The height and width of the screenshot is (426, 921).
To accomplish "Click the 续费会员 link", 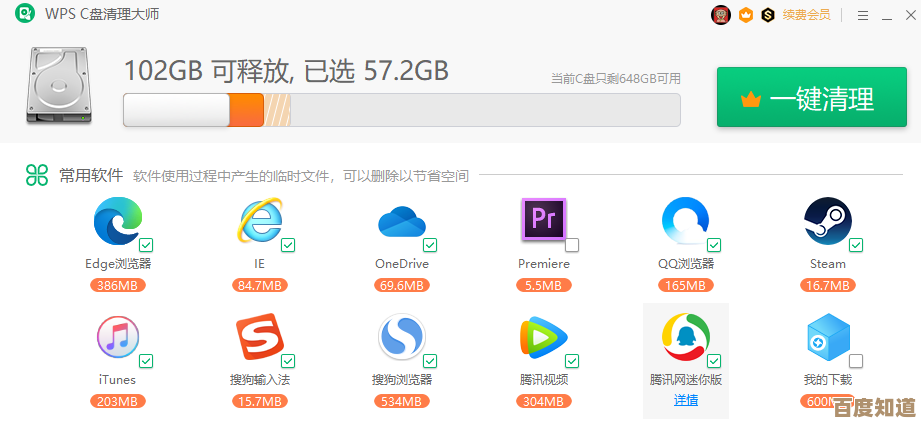I will click(806, 15).
